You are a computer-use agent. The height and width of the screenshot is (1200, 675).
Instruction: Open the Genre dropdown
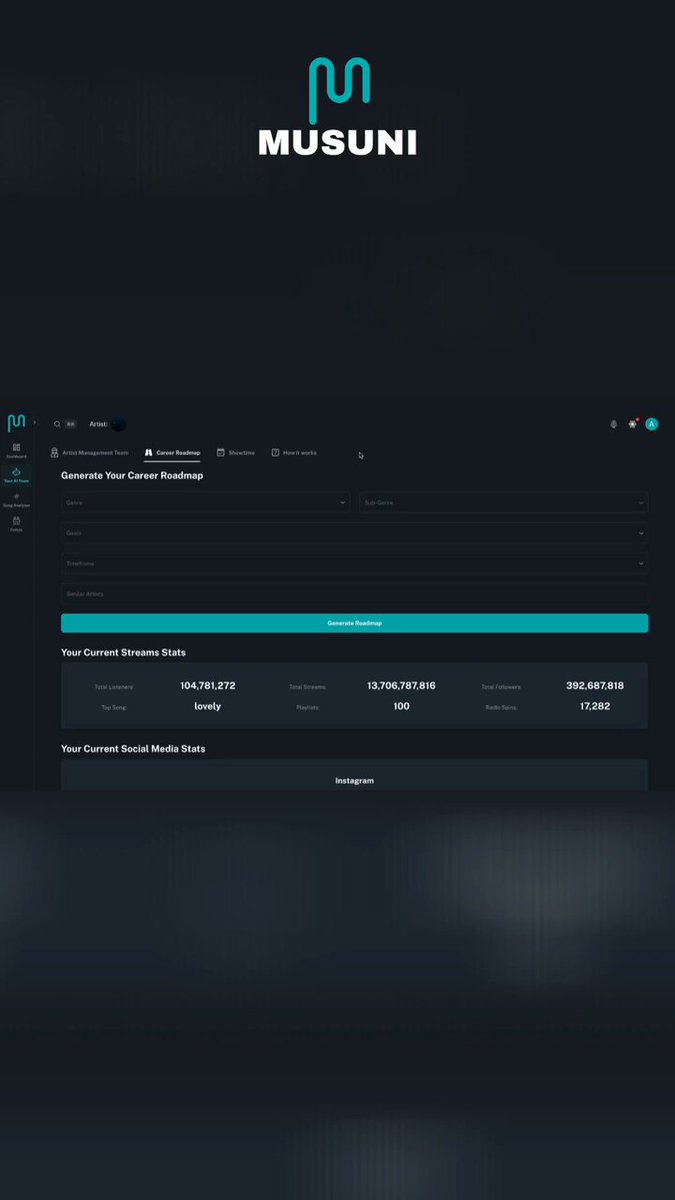(x=205, y=502)
